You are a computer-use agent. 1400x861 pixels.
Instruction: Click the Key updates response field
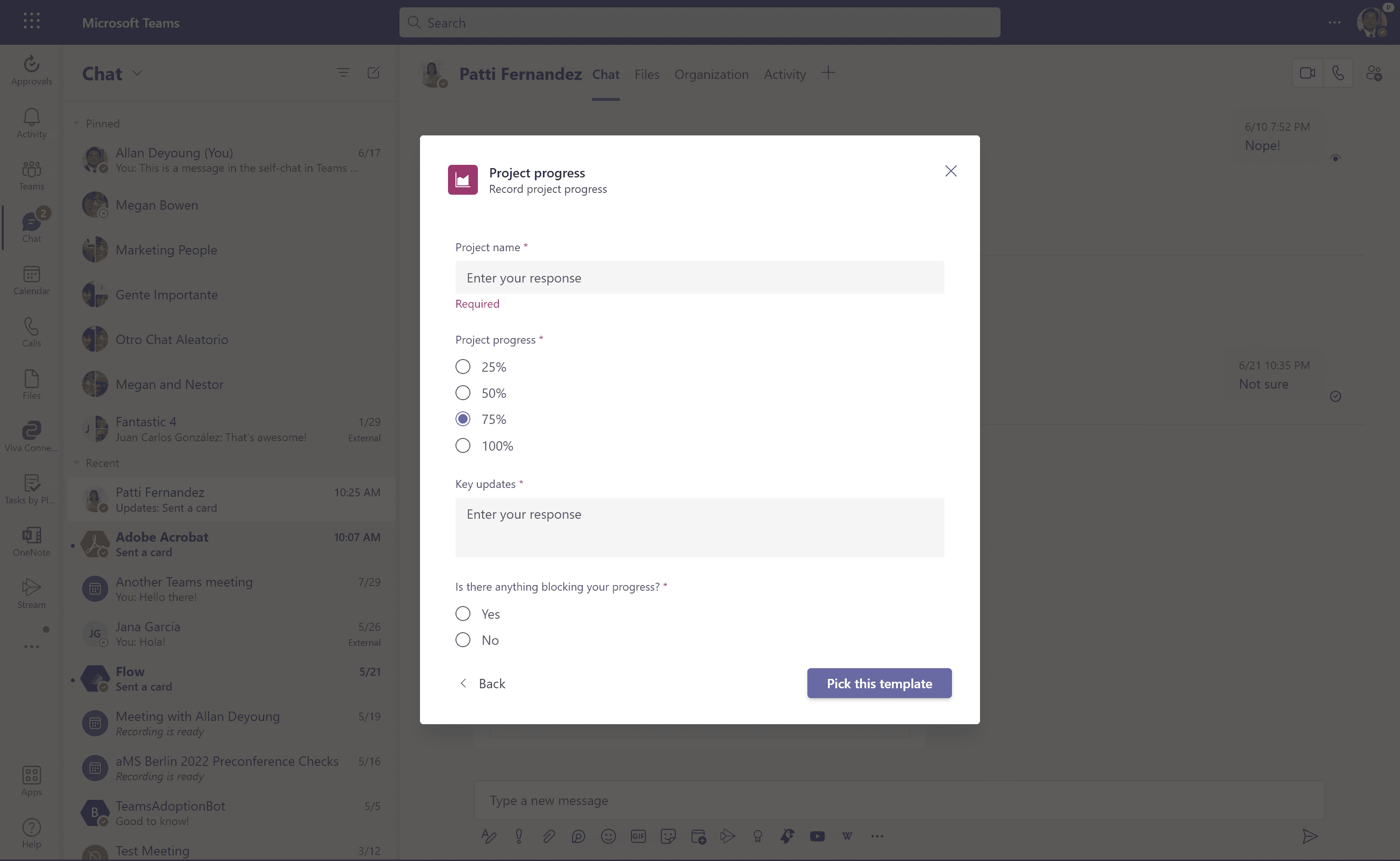tap(700, 527)
